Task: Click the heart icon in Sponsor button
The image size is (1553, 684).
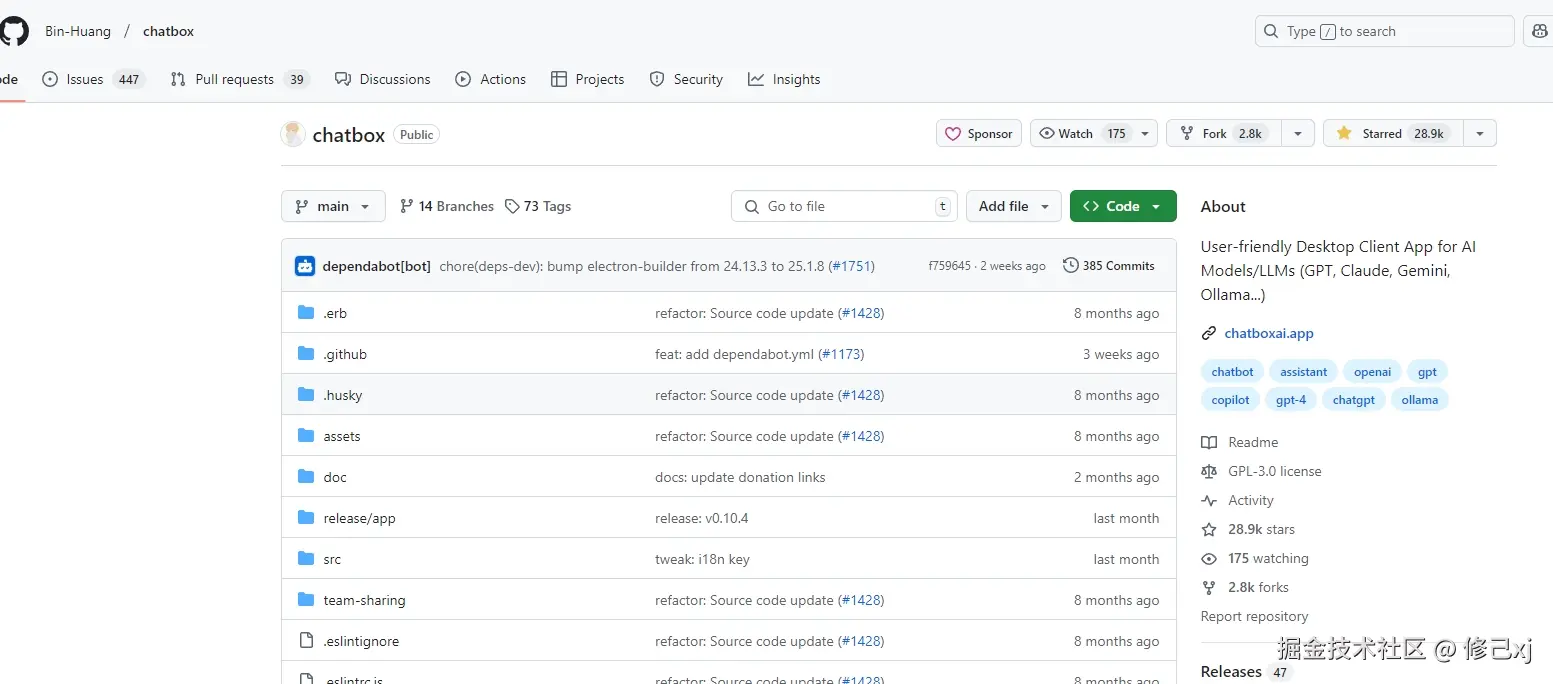Action: pos(952,134)
